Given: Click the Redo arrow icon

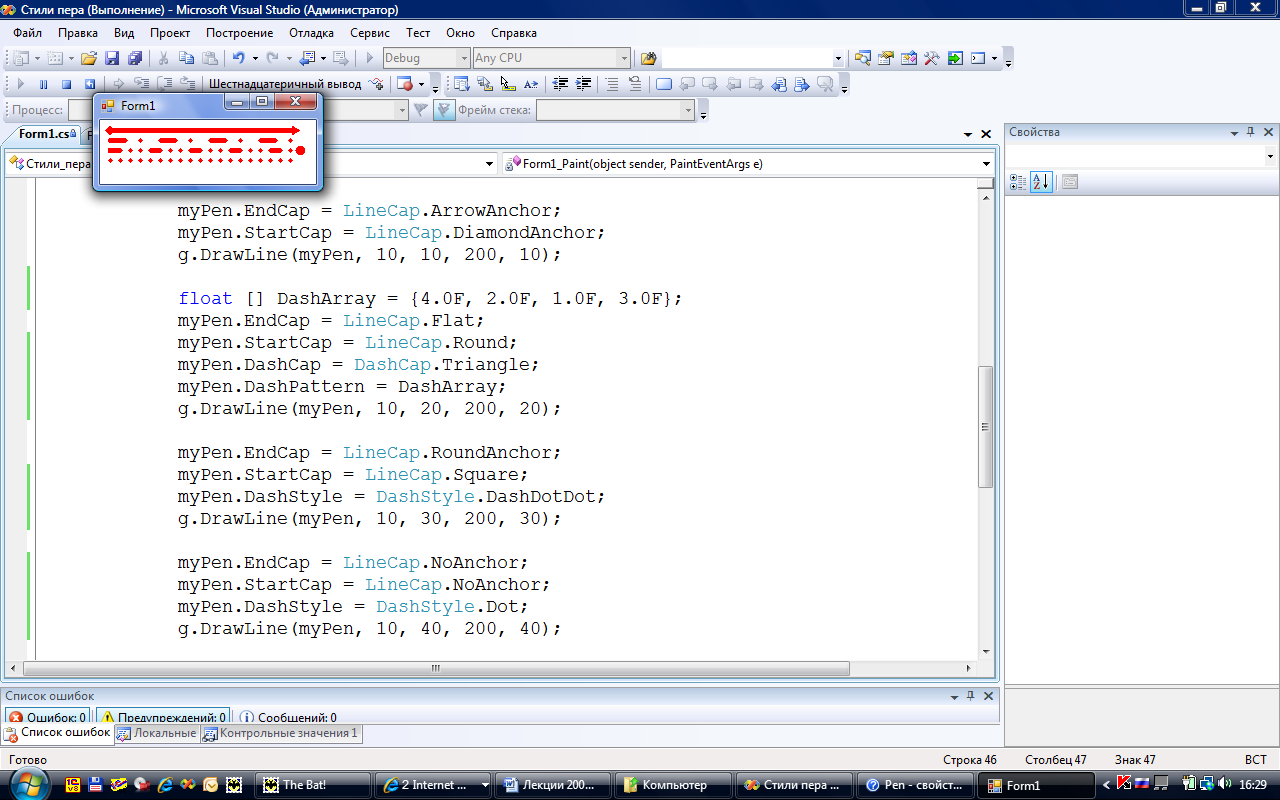Looking at the screenshot, I should coord(272,58).
